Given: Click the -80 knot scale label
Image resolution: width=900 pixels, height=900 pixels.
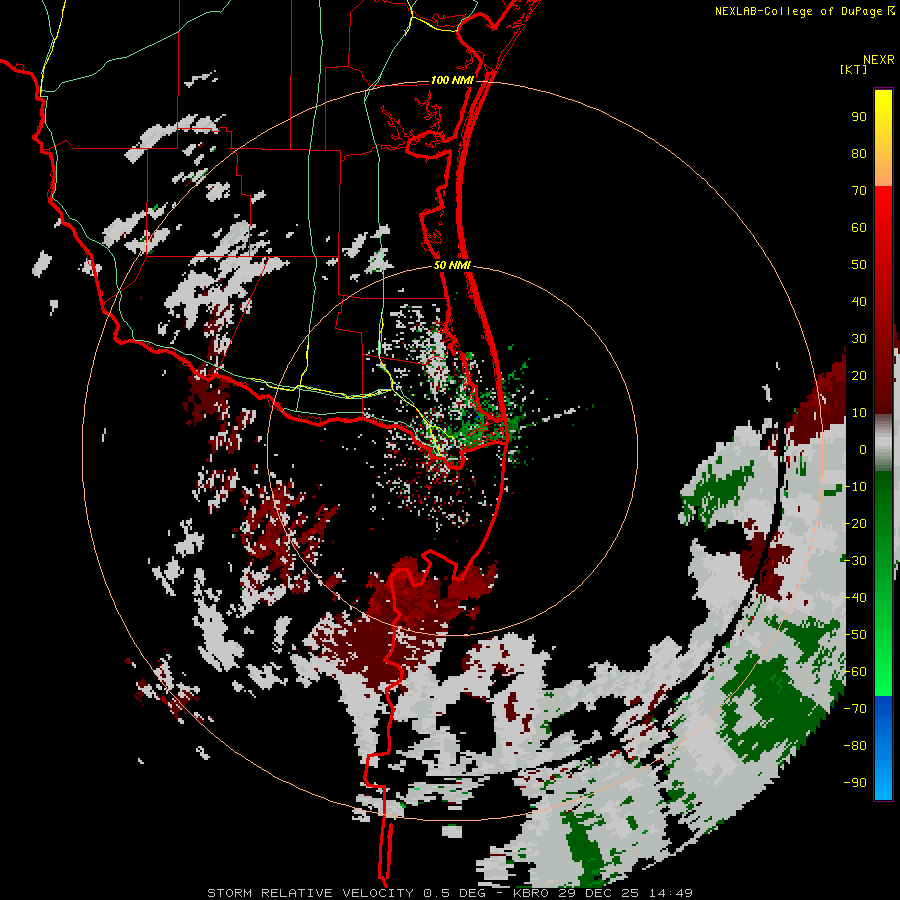Looking at the screenshot, I should [855, 746].
